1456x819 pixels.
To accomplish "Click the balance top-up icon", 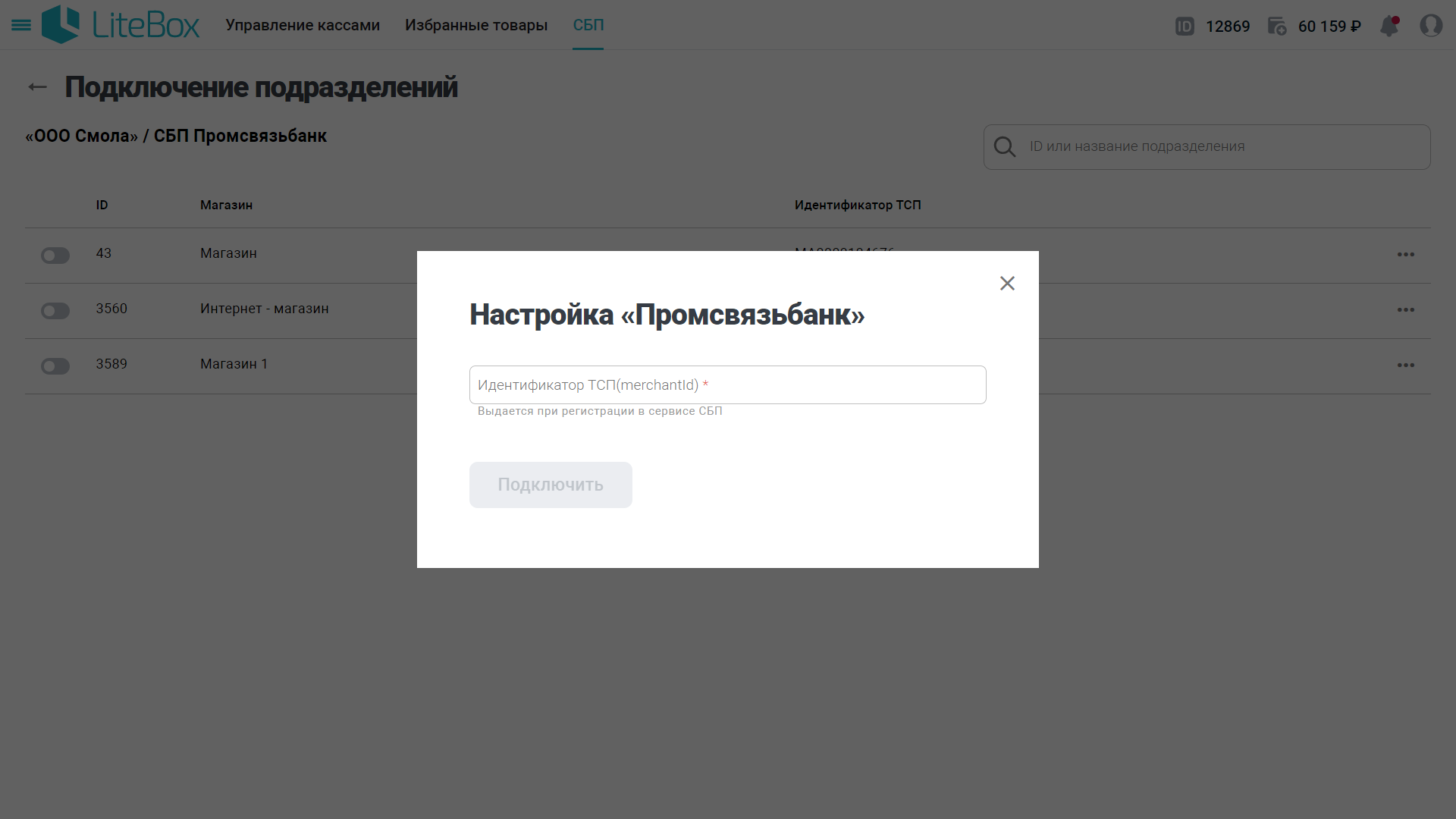I will [x=1277, y=27].
